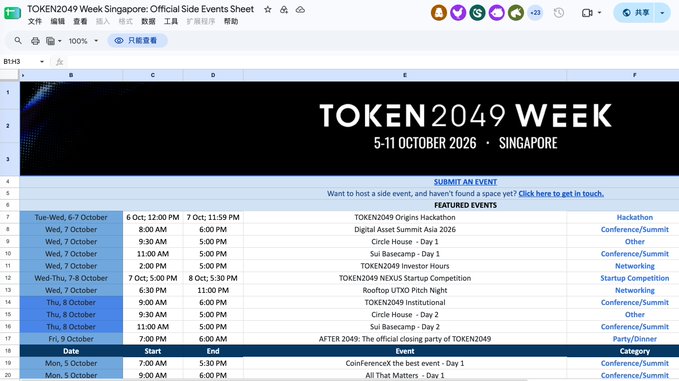Click the Google Sheets home icon
The image size is (679, 381).
pos(12,13)
